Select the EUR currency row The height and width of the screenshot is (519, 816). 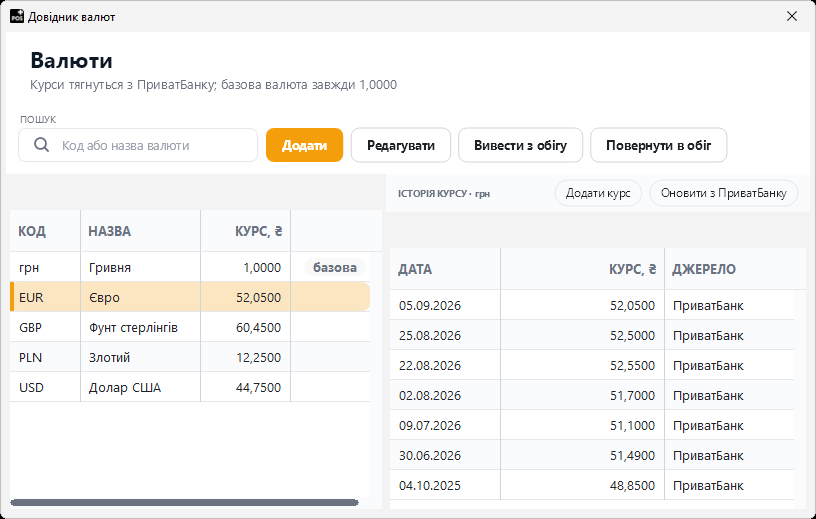(x=190, y=297)
